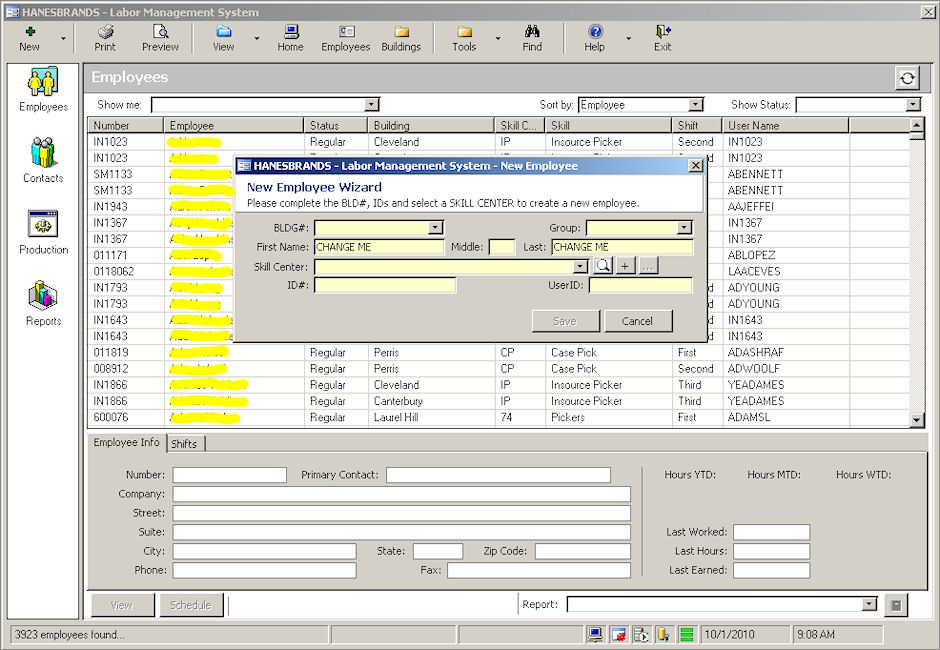Select row with user name ADWOOLF
Screen dimensions: 940x650
(x=498, y=369)
